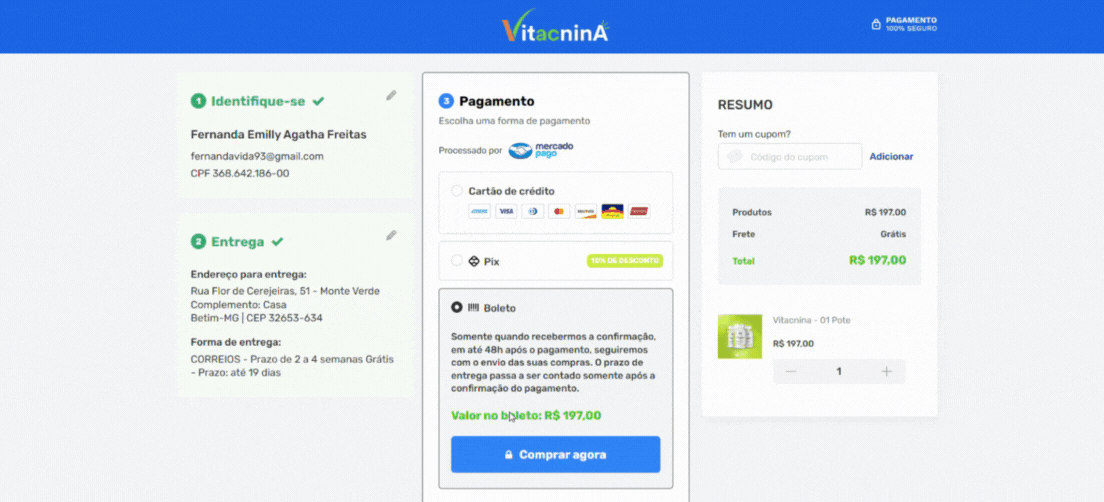Increase product quantity with plus button
This screenshot has width=1104, height=502.
click(886, 372)
